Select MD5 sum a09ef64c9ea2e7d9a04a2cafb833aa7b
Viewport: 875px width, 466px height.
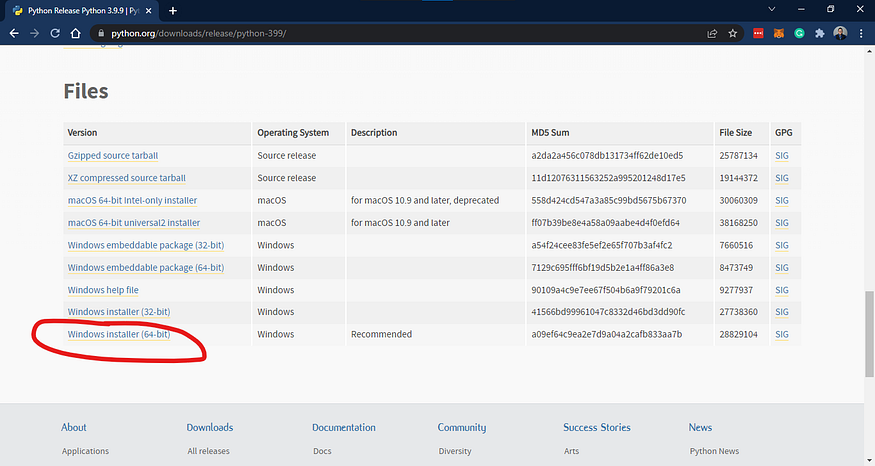coord(607,334)
